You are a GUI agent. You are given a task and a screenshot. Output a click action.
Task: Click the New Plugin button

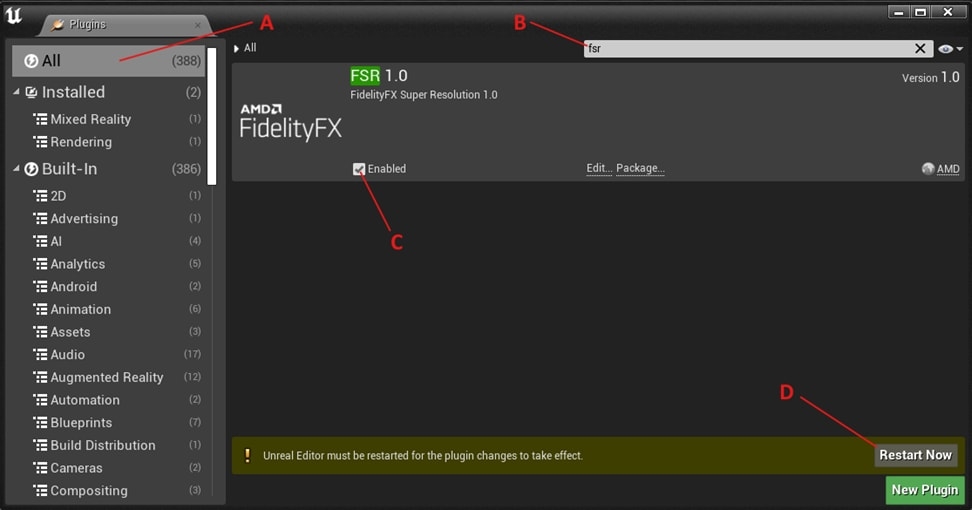click(925, 490)
